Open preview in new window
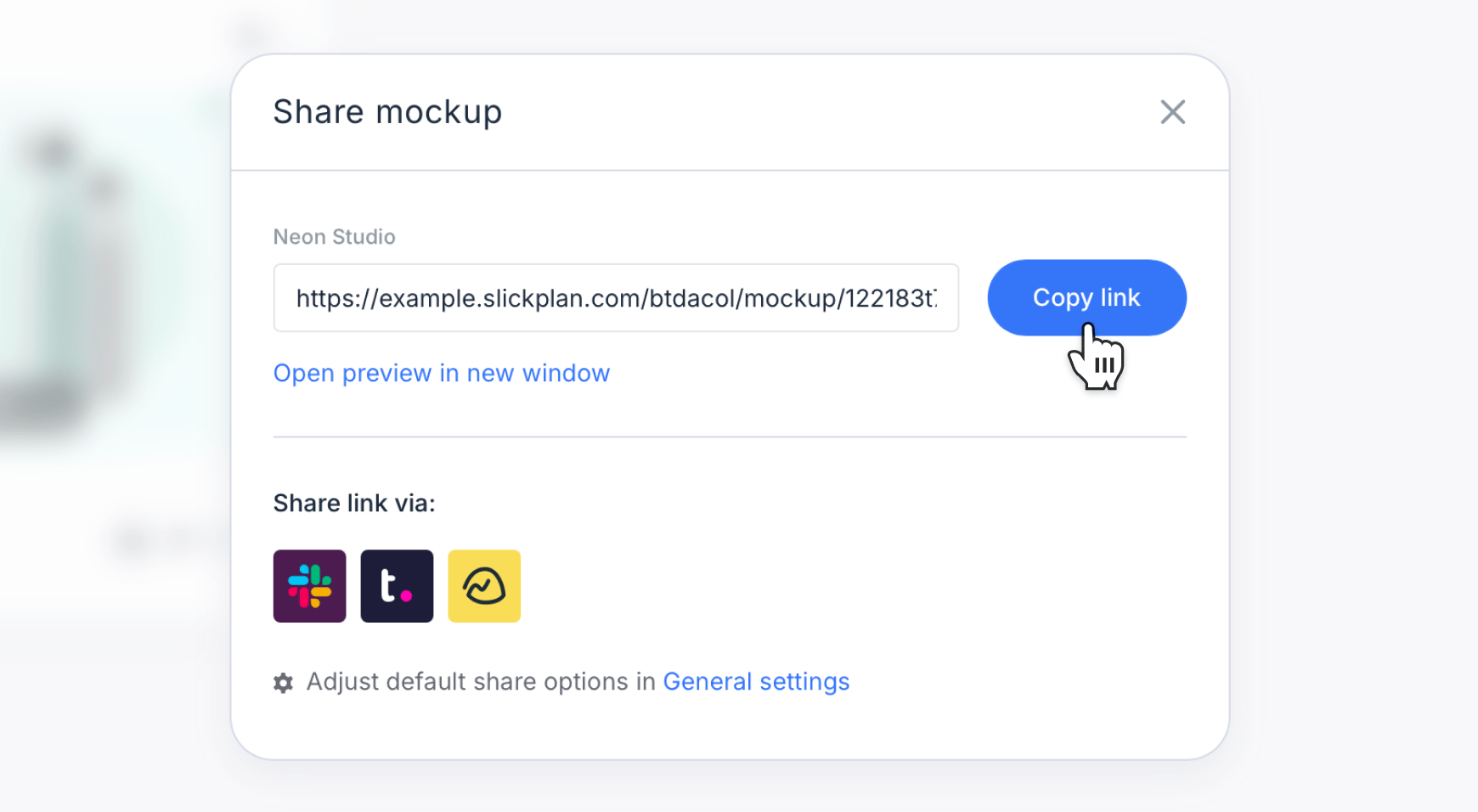The height and width of the screenshot is (812, 1478). (x=441, y=373)
